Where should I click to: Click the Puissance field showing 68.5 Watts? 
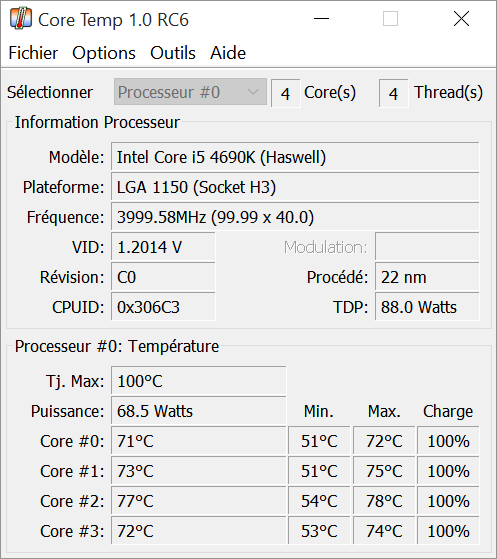pos(199,411)
